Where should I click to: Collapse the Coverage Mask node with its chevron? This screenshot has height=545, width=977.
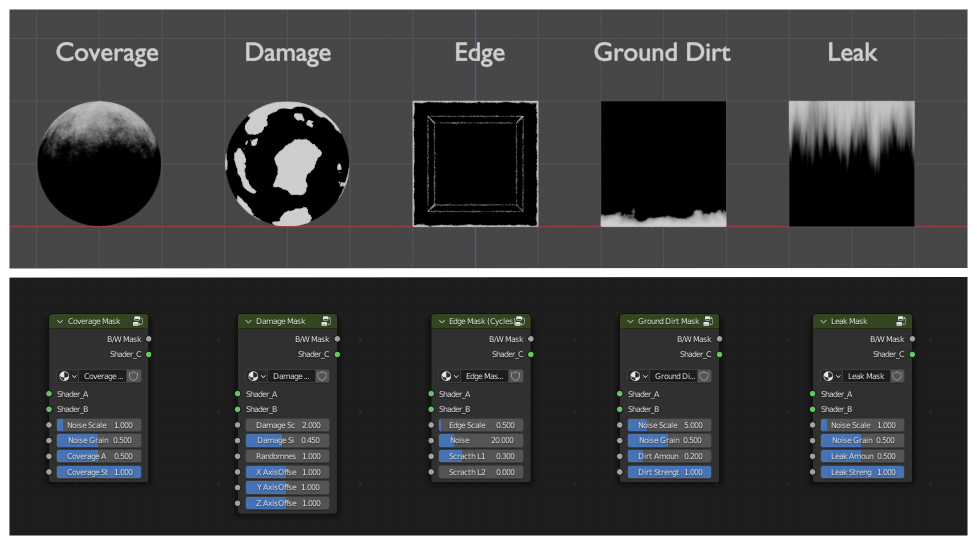(60, 321)
